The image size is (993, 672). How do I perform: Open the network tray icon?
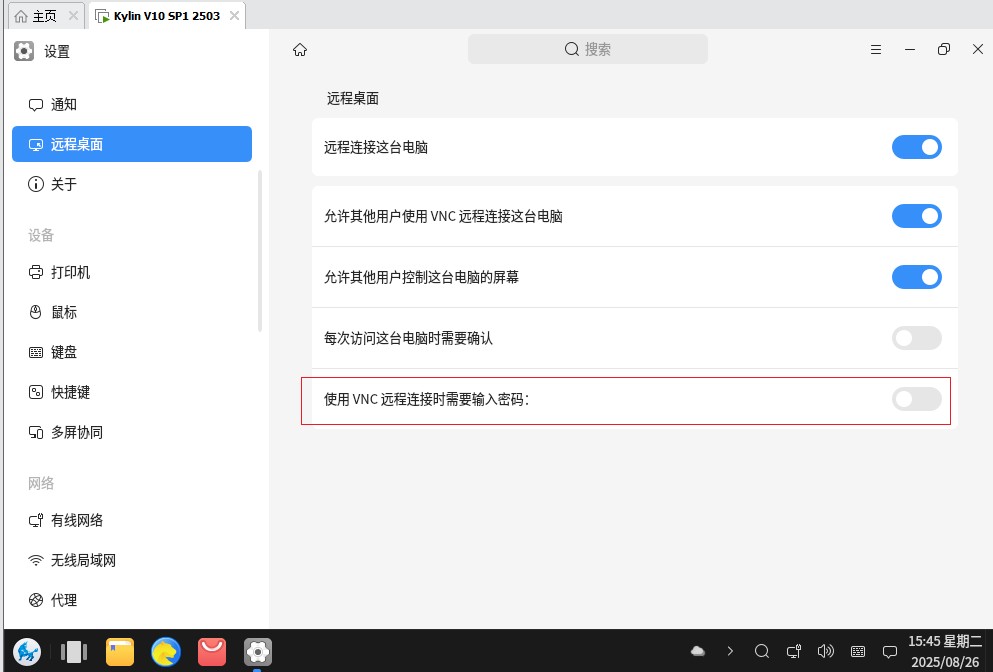coord(794,651)
